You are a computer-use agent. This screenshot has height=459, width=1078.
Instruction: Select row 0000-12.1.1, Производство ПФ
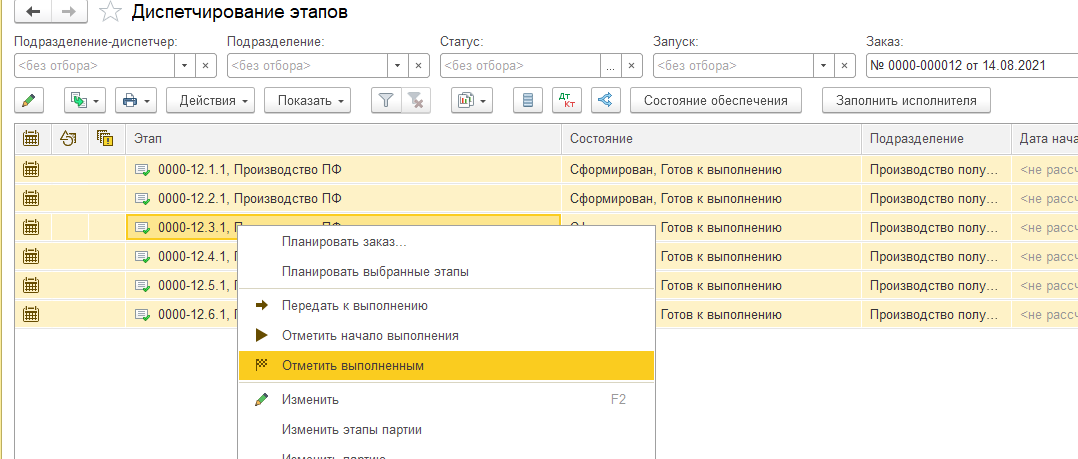[343, 169]
